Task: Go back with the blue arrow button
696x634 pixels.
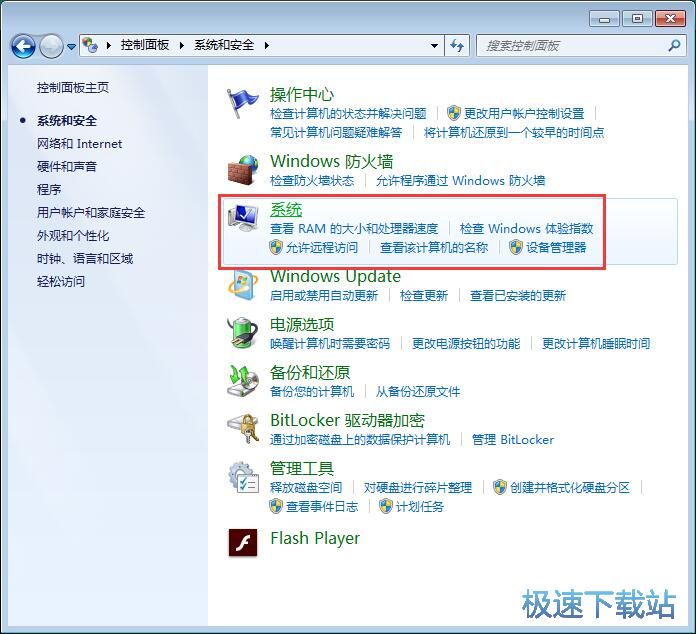Action: click(23, 46)
